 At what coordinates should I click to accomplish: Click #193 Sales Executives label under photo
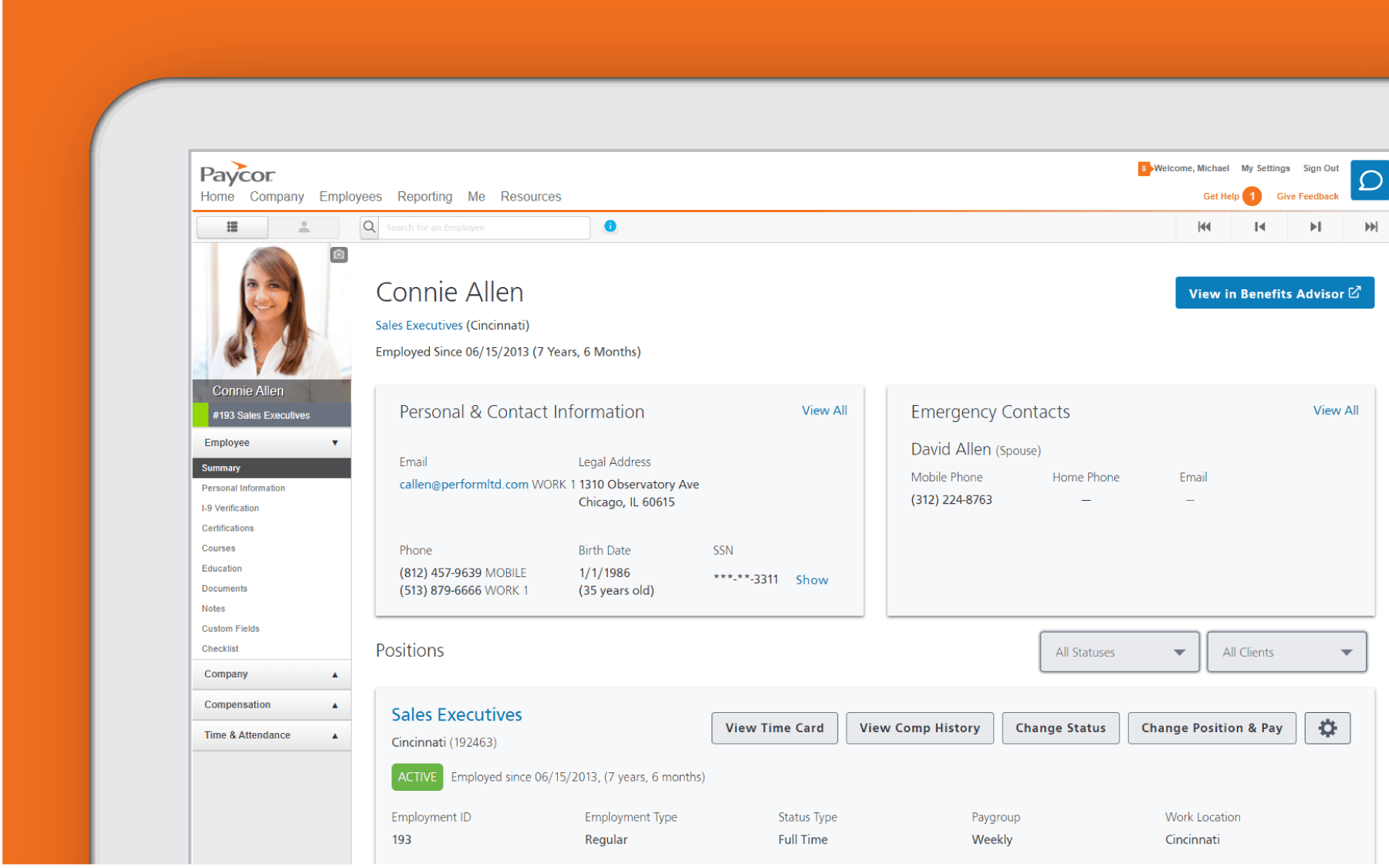(x=262, y=415)
